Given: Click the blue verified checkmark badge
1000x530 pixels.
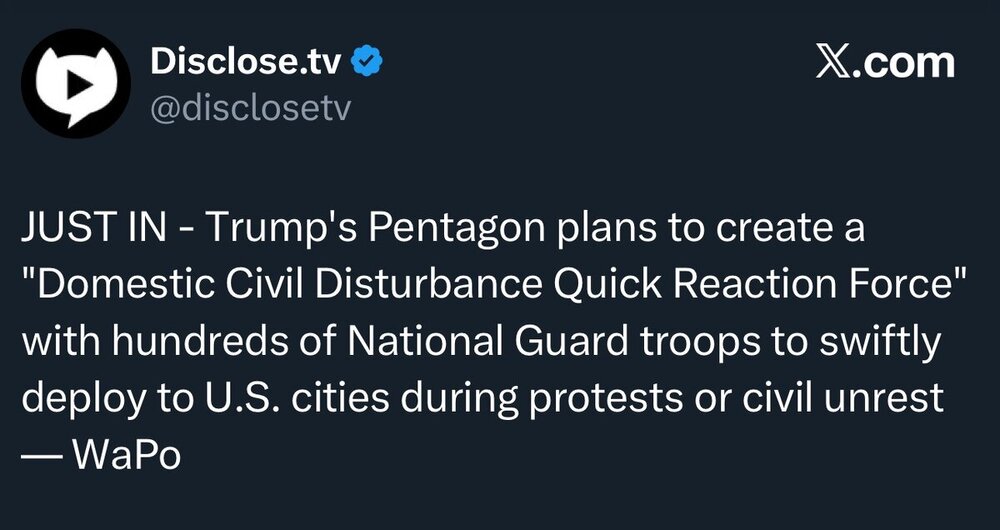Looking at the screenshot, I should 367,62.
